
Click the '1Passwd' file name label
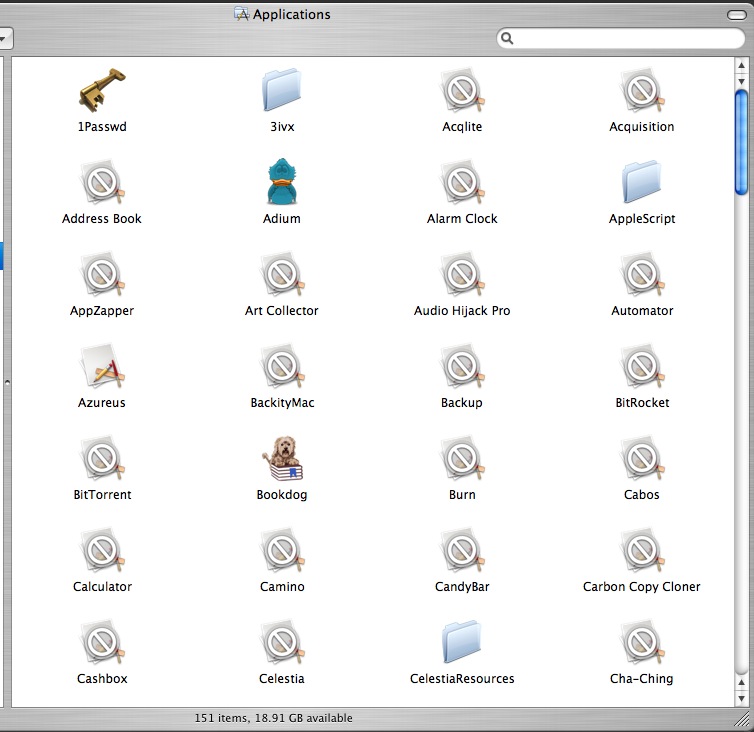pyautogui.click(x=102, y=126)
